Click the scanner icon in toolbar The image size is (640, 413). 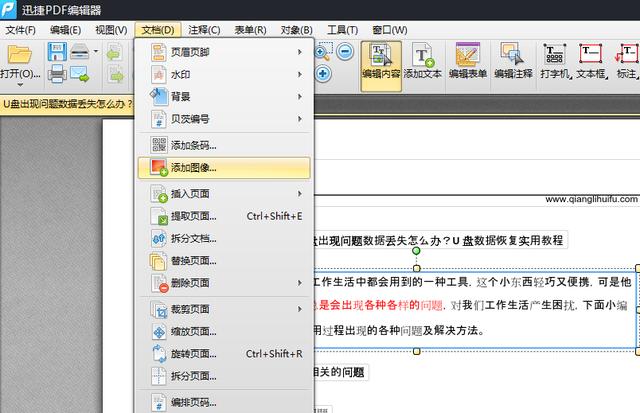click(x=80, y=52)
